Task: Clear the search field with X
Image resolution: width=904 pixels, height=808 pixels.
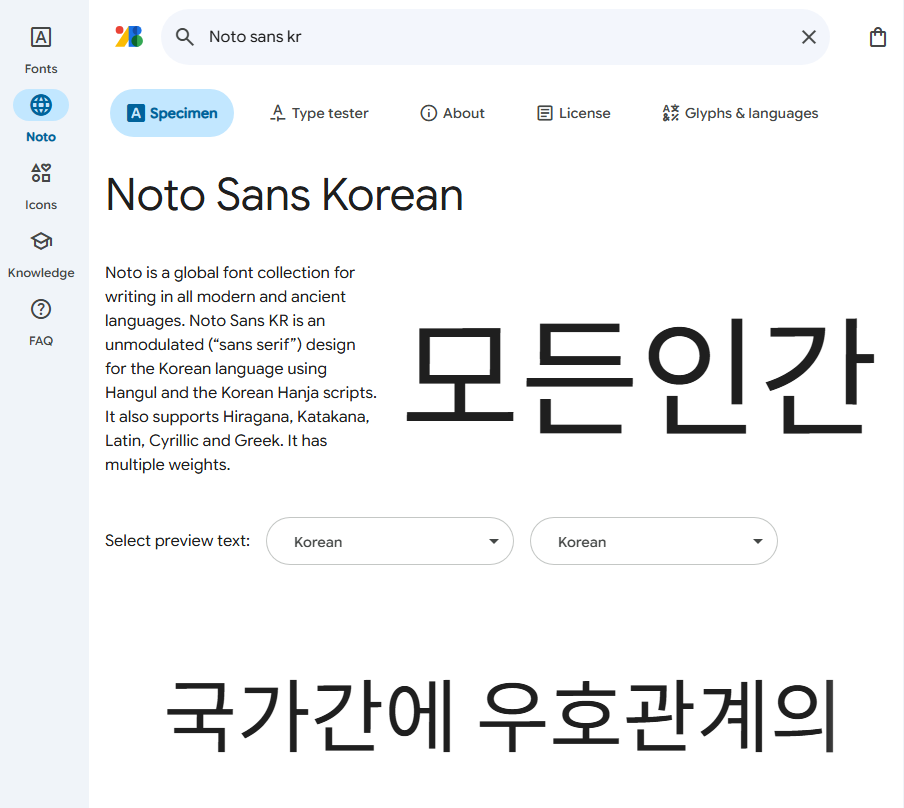Action: tap(809, 37)
